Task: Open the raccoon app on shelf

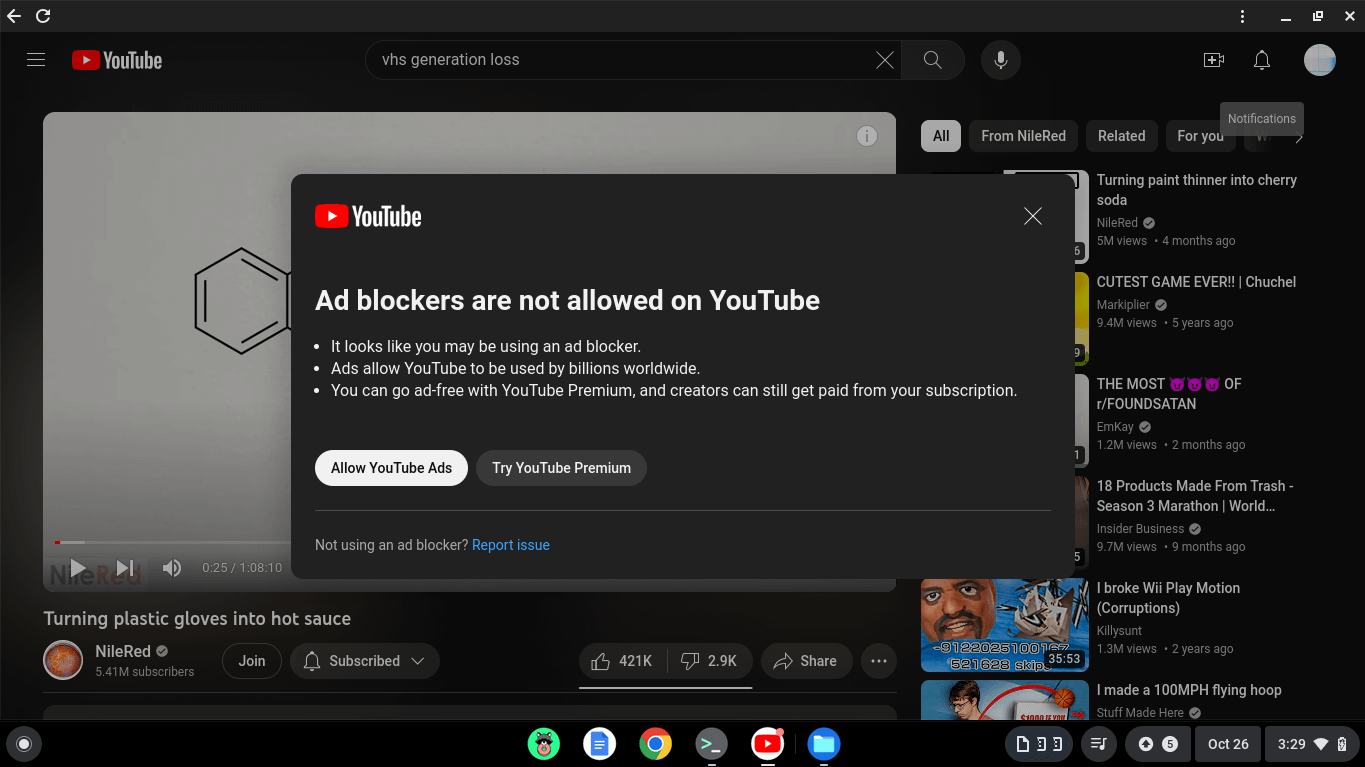Action: 543,744
